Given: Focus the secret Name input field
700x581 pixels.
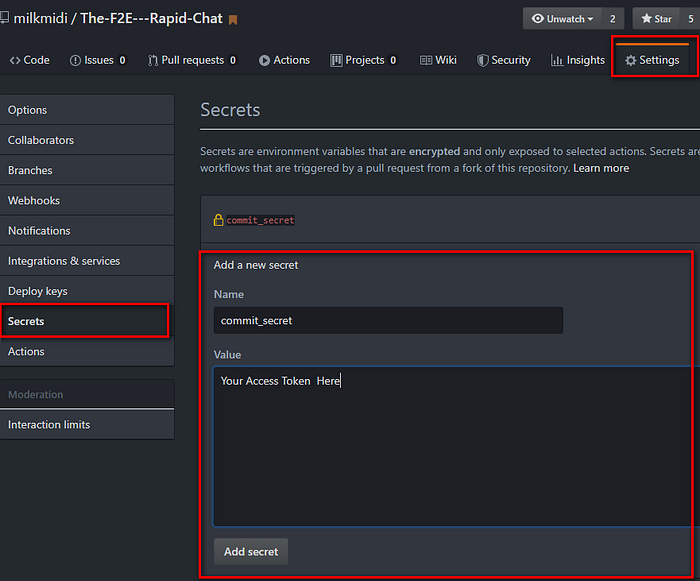Looking at the screenshot, I should (388, 320).
